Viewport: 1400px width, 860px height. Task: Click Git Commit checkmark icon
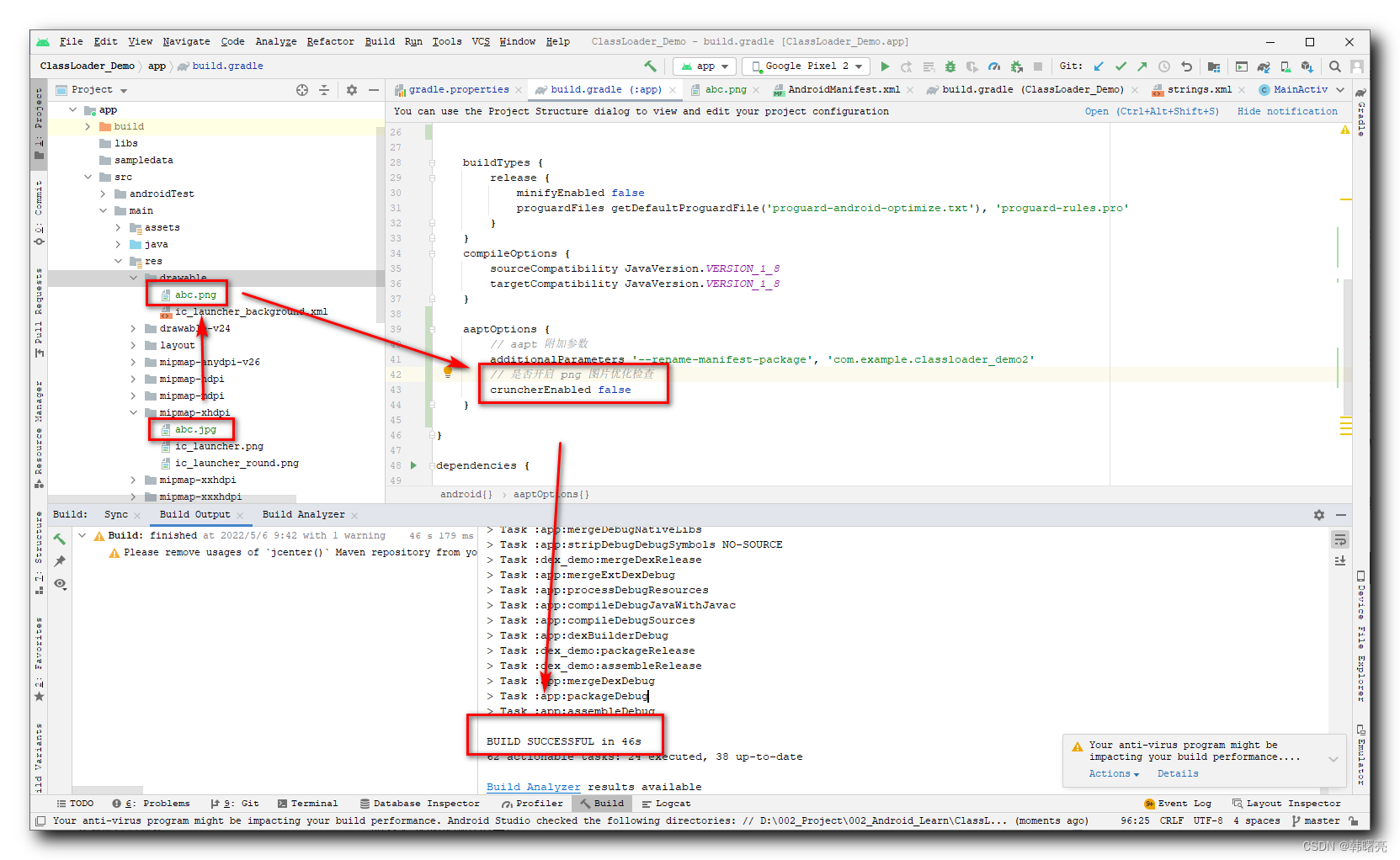1121,66
